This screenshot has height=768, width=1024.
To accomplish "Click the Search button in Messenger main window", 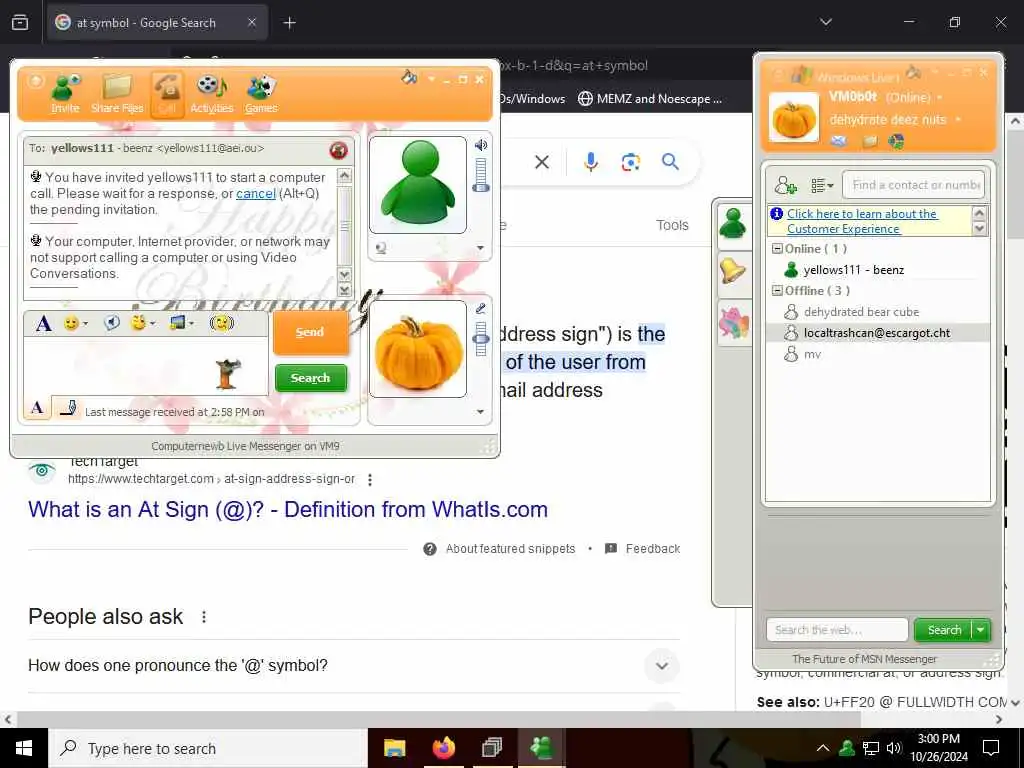I will 944,630.
